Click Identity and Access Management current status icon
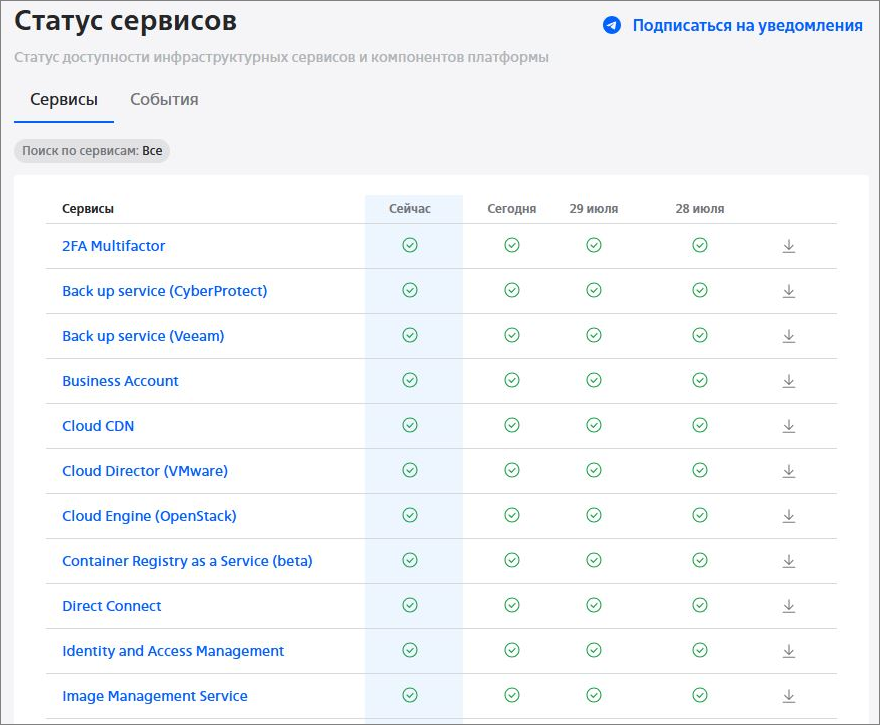 coord(410,650)
